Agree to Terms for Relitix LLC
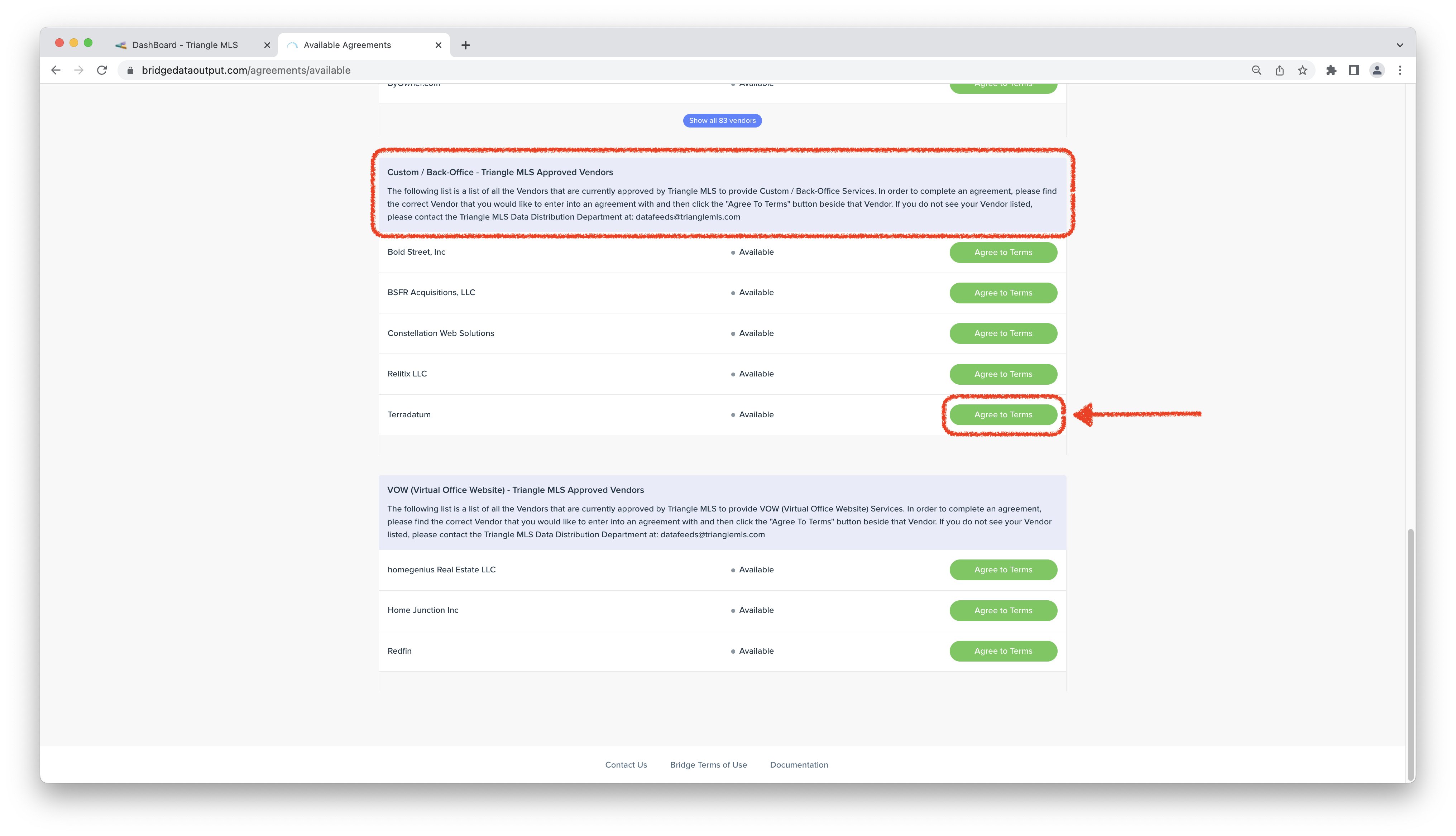The height and width of the screenshot is (836, 1456). click(x=1002, y=374)
